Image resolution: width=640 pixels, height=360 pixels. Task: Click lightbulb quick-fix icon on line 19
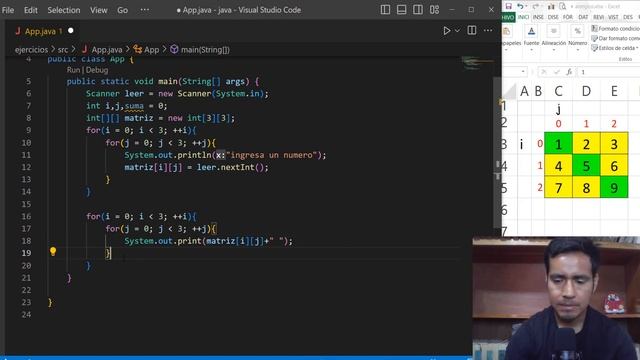(53, 251)
